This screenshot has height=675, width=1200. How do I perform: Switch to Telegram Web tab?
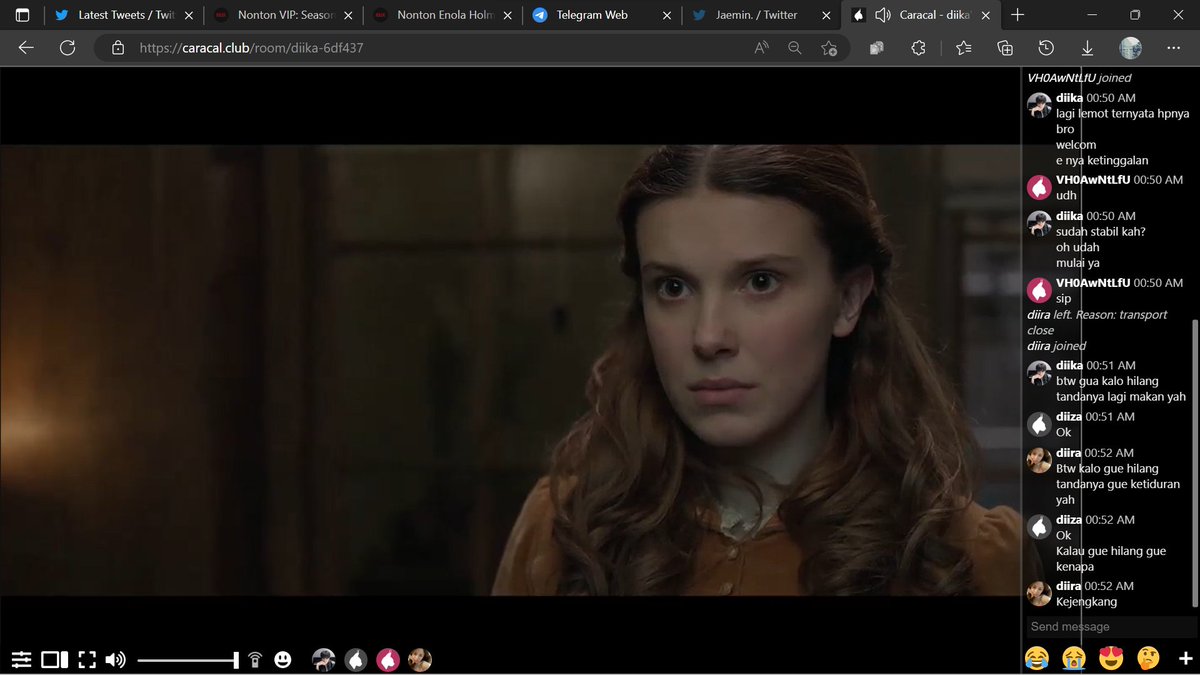[x=600, y=15]
